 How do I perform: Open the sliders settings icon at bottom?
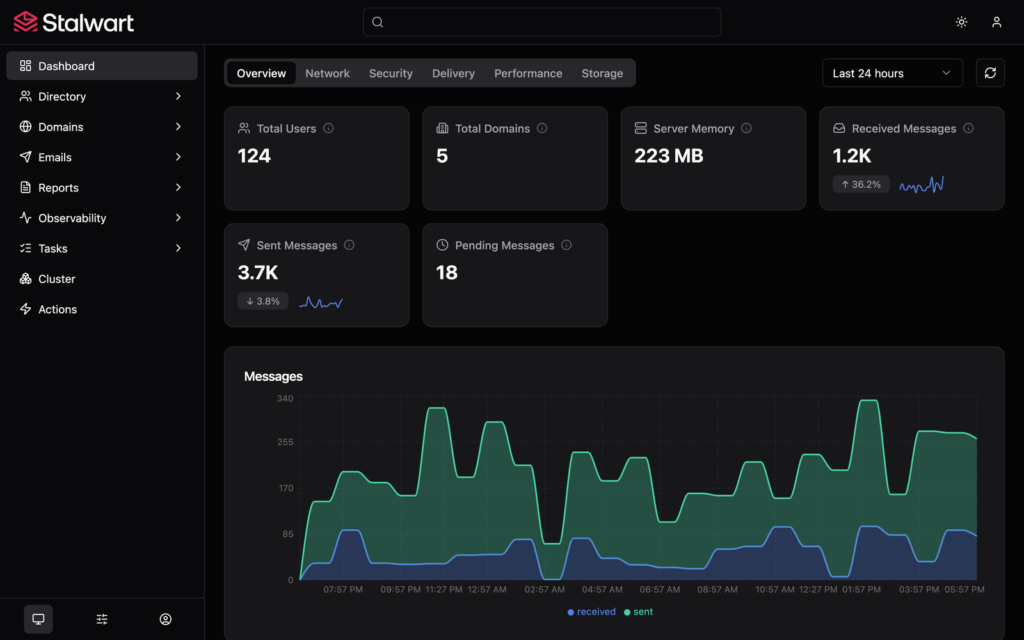pyautogui.click(x=102, y=618)
